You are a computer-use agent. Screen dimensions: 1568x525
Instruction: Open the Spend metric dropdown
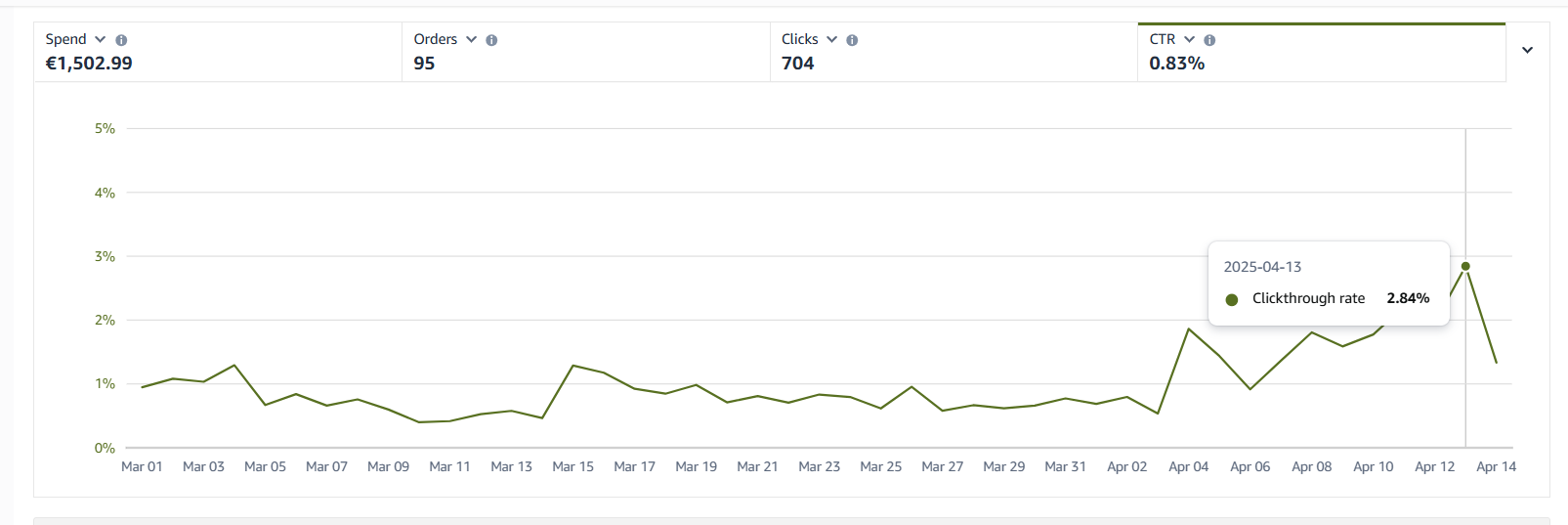[100, 39]
